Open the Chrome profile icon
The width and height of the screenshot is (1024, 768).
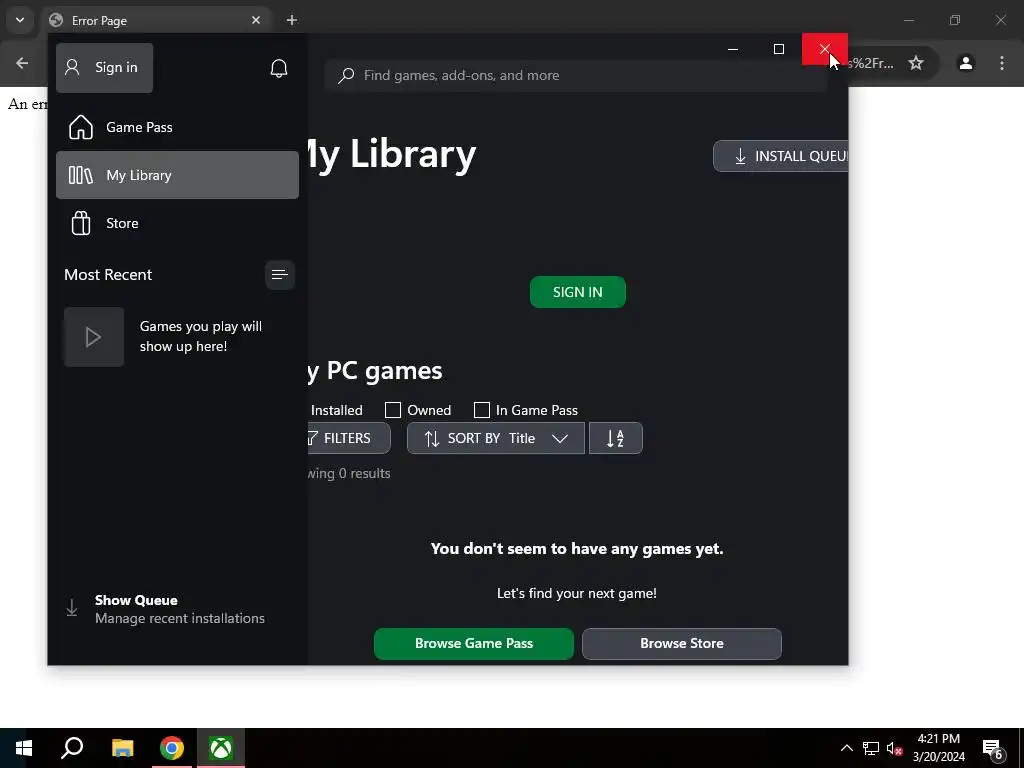coord(966,63)
